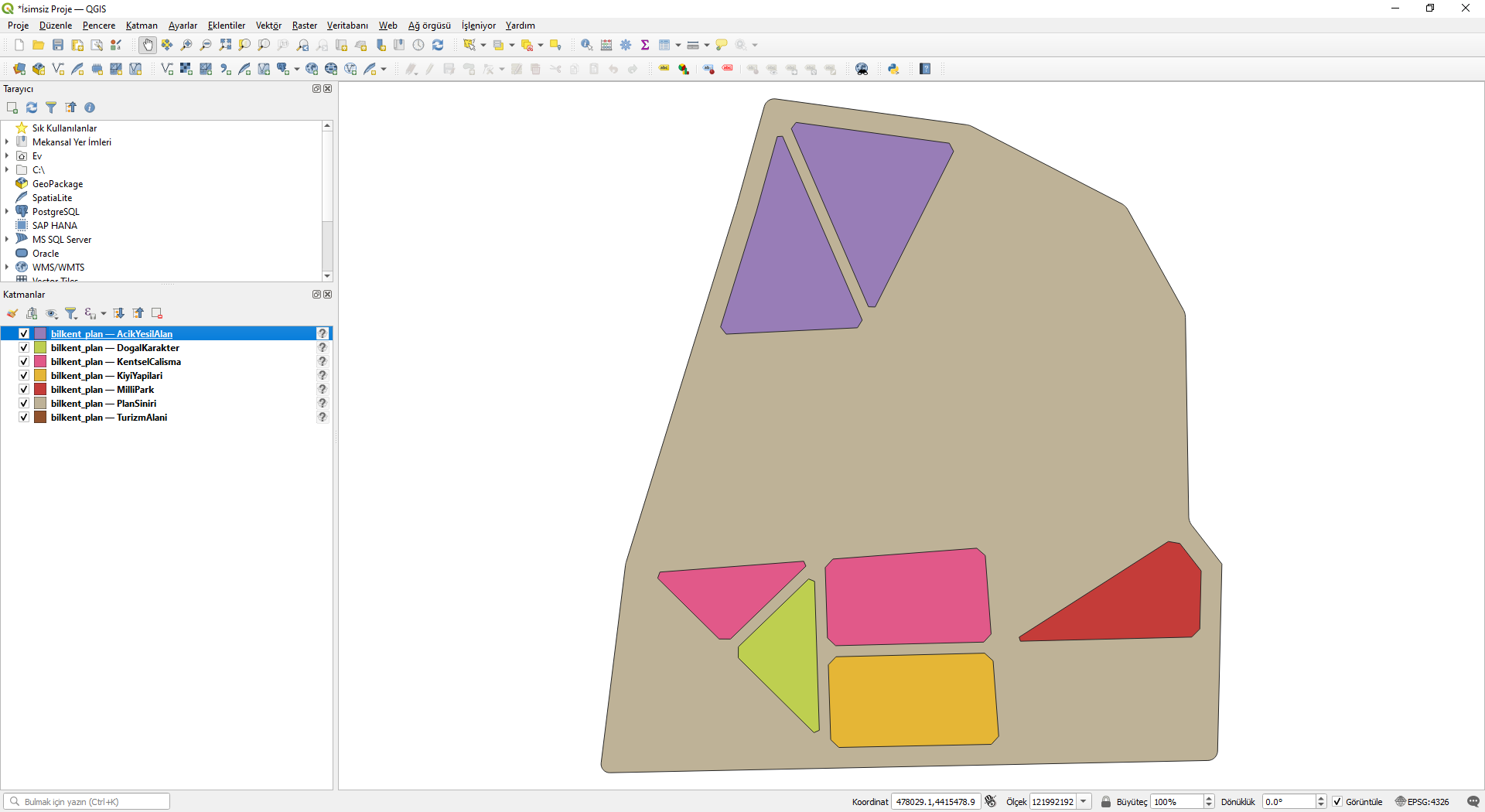1485x812 pixels.
Task: Select the Pan Map hand tool
Action: tap(148, 45)
